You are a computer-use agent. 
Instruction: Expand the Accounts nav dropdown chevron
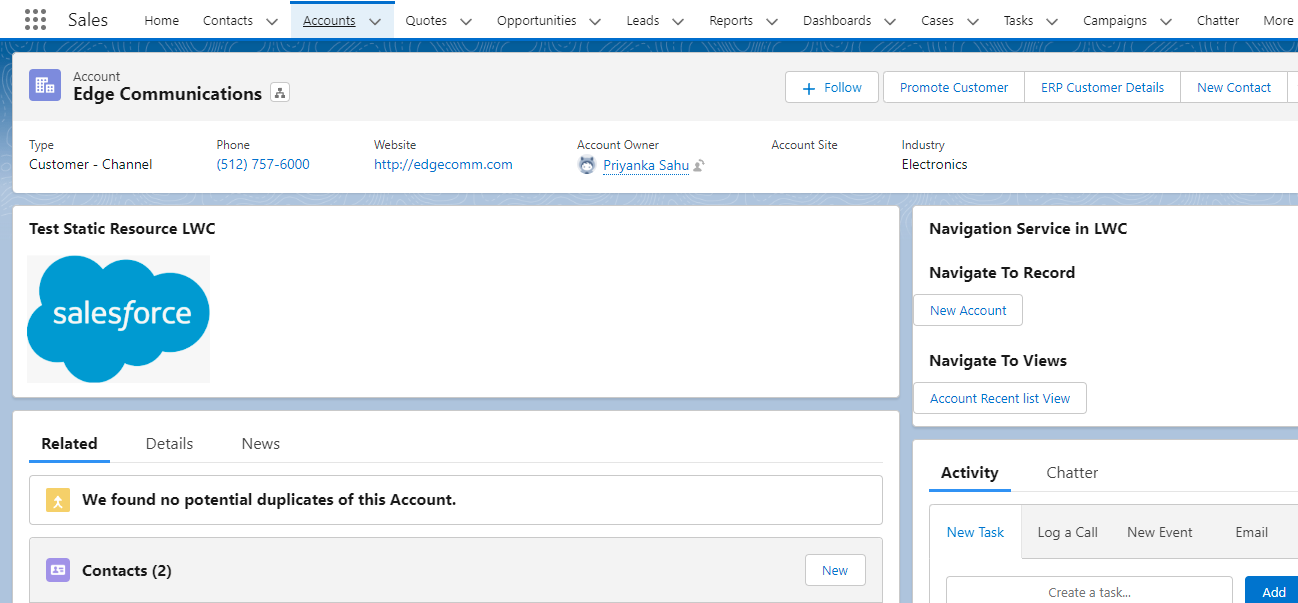(374, 21)
